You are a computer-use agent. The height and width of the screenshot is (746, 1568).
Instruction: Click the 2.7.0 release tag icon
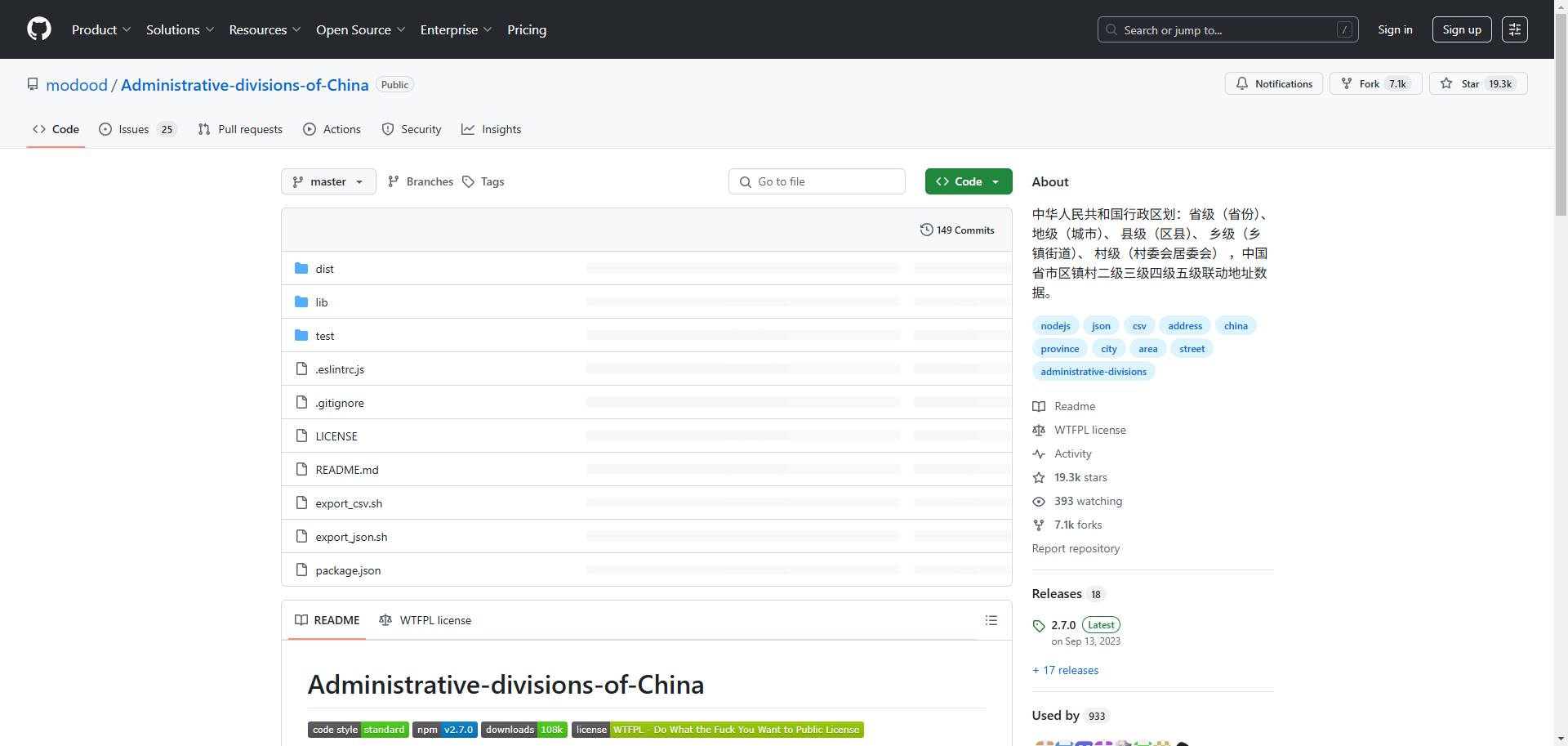tap(1039, 626)
